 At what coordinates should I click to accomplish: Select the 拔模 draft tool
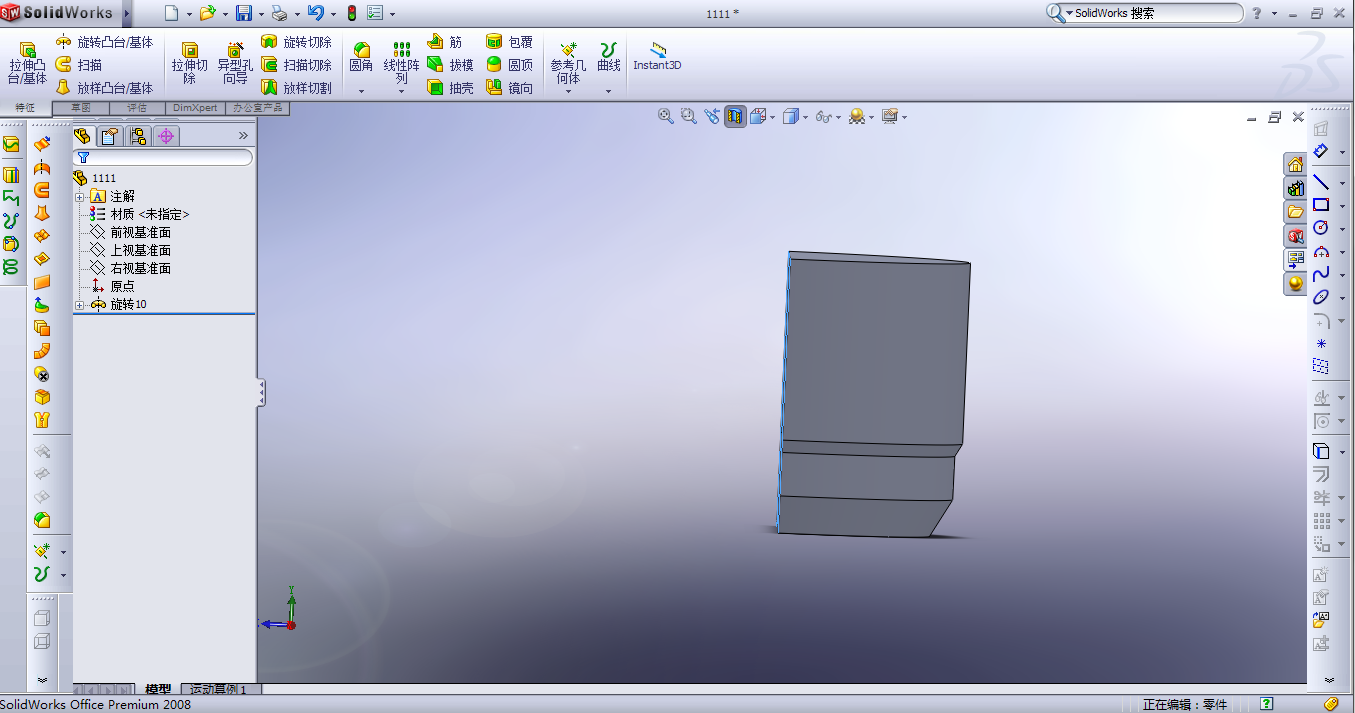pyautogui.click(x=450, y=65)
